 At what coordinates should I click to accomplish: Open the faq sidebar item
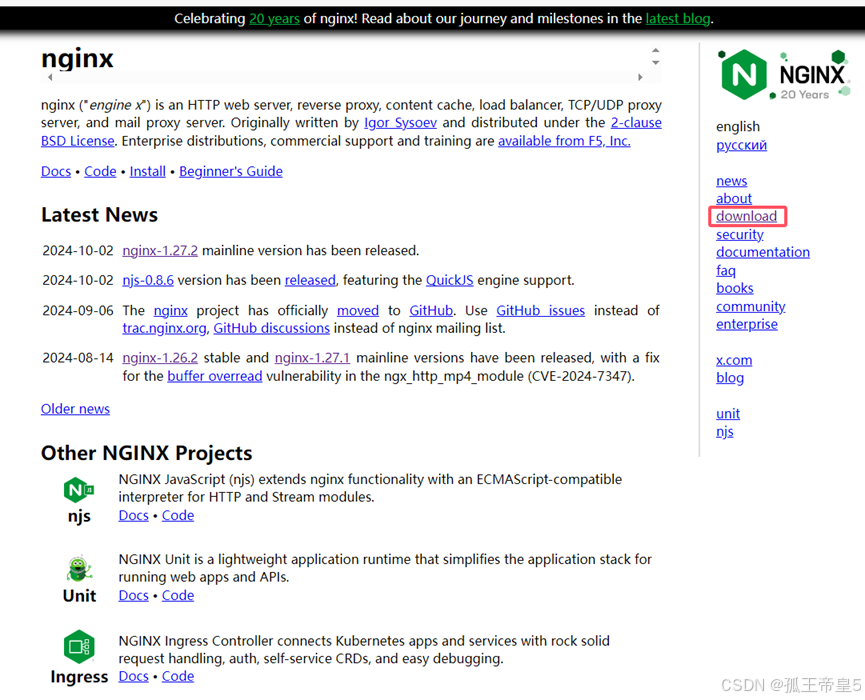click(725, 270)
